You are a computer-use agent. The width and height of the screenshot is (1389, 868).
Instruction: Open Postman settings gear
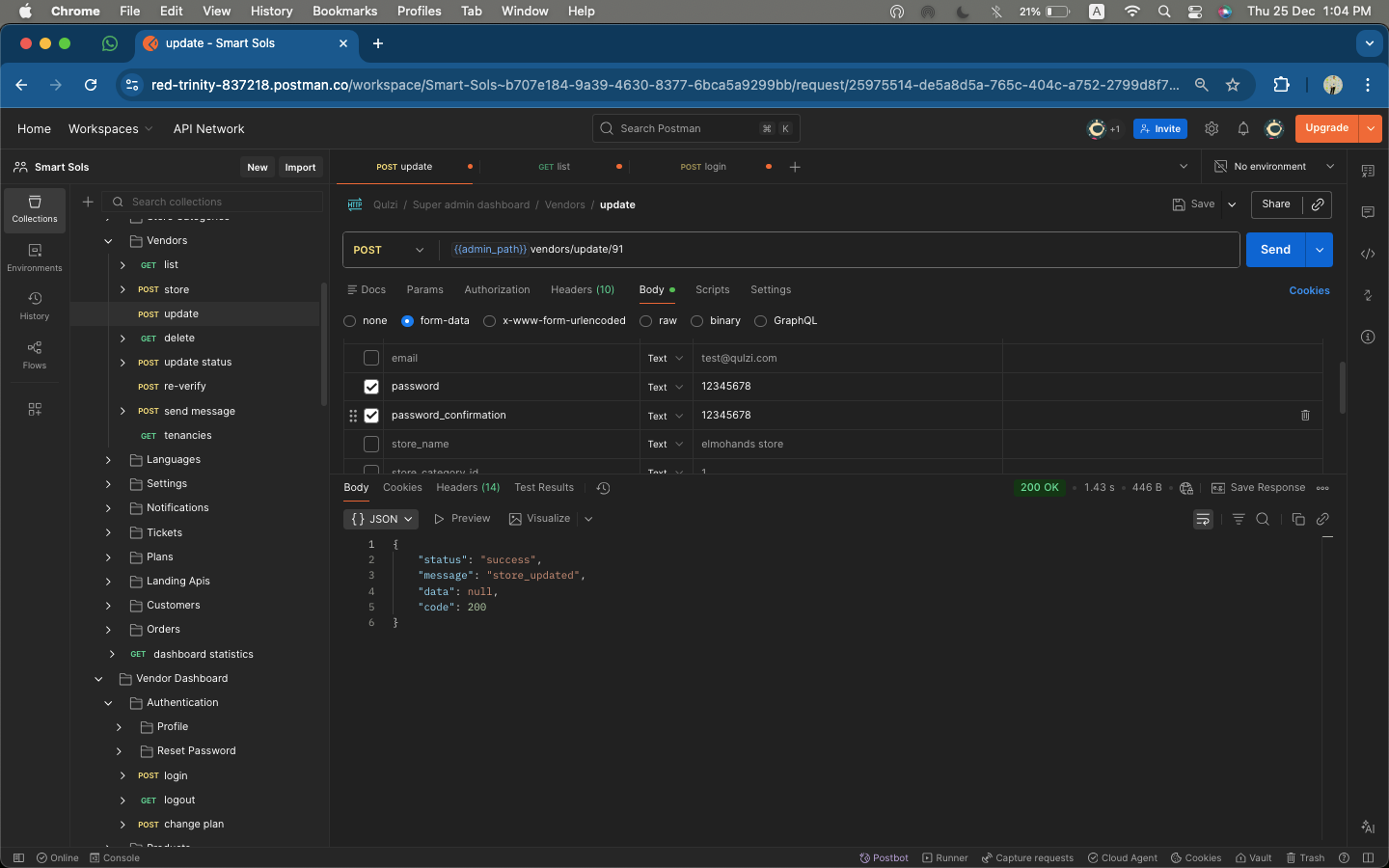point(1212,128)
